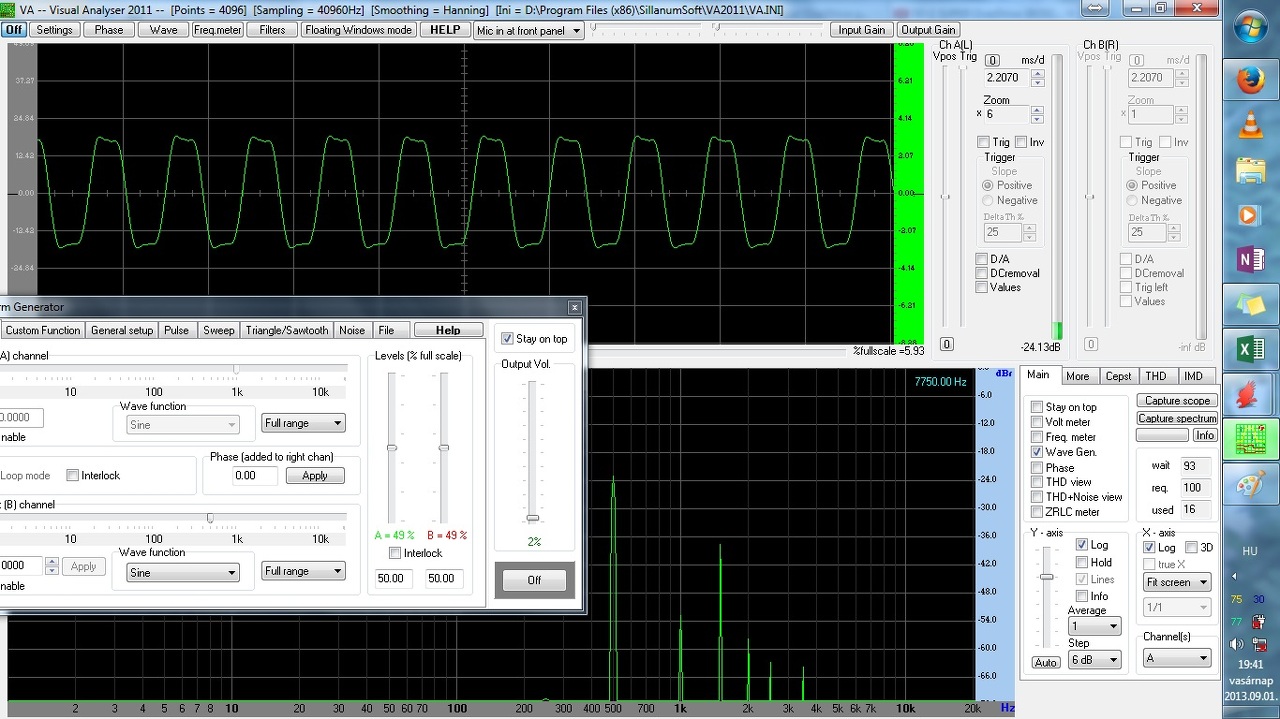
Task: Open the Triangle/Sawtooth generator tab
Action: click(x=286, y=331)
